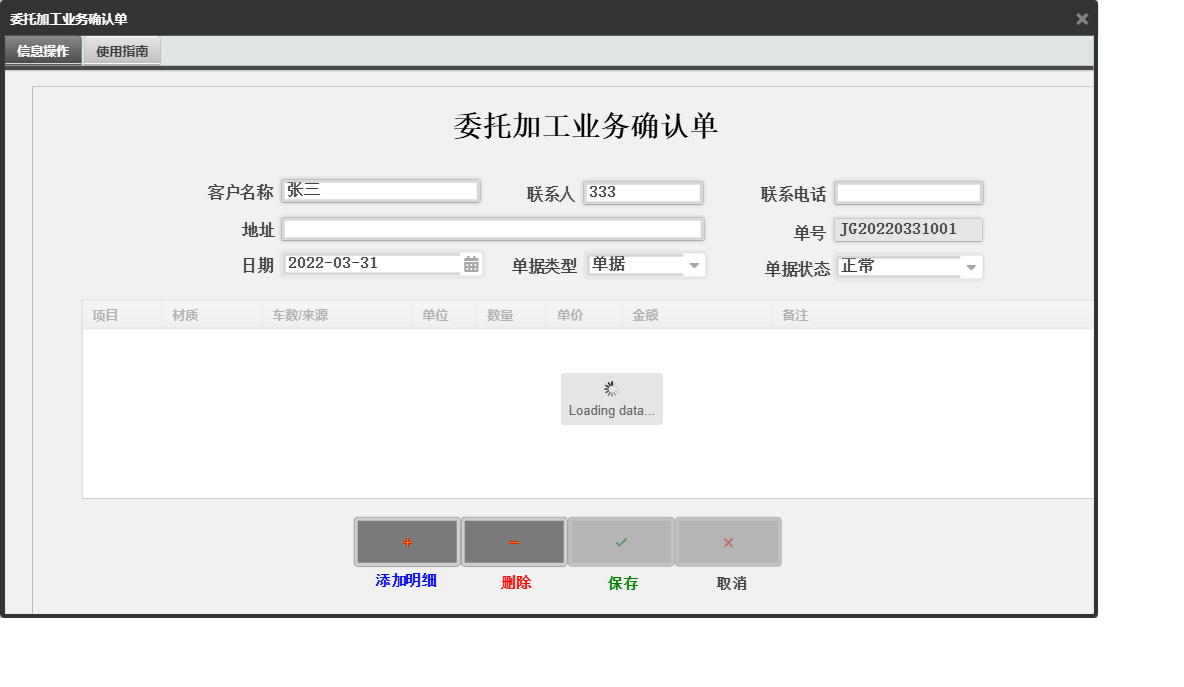Click the loading spinner icon in the table
The width and height of the screenshot is (1184, 687).
pyautogui.click(x=611, y=388)
